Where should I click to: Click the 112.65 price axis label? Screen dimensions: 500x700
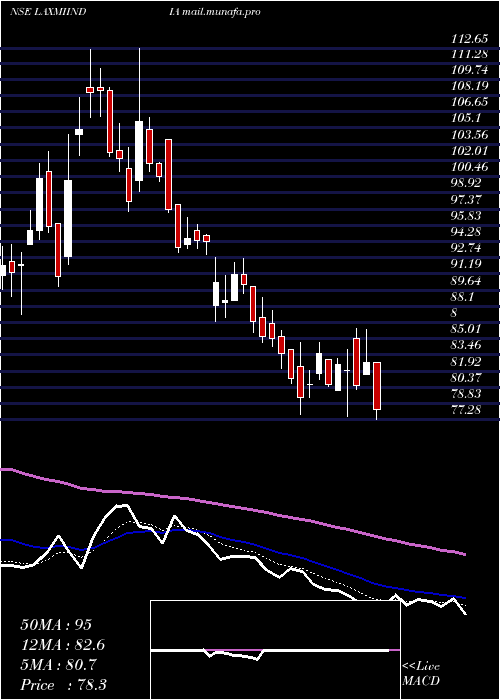coord(470,39)
